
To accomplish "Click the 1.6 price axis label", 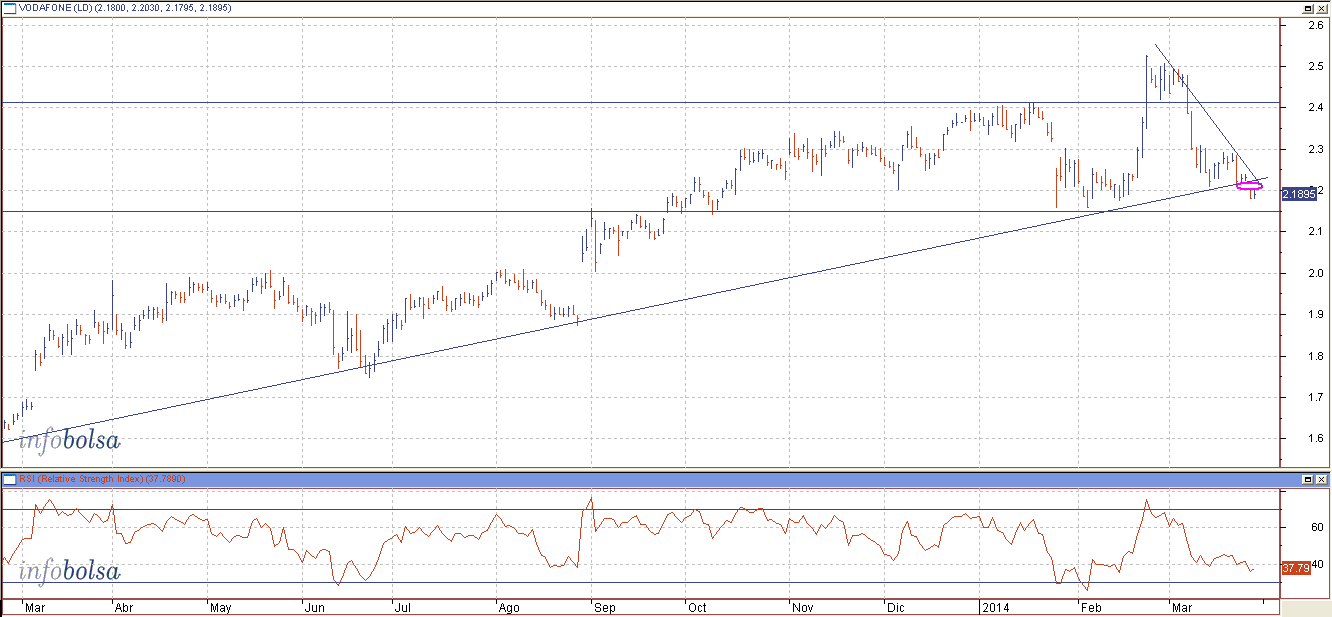I will [x=1317, y=438].
